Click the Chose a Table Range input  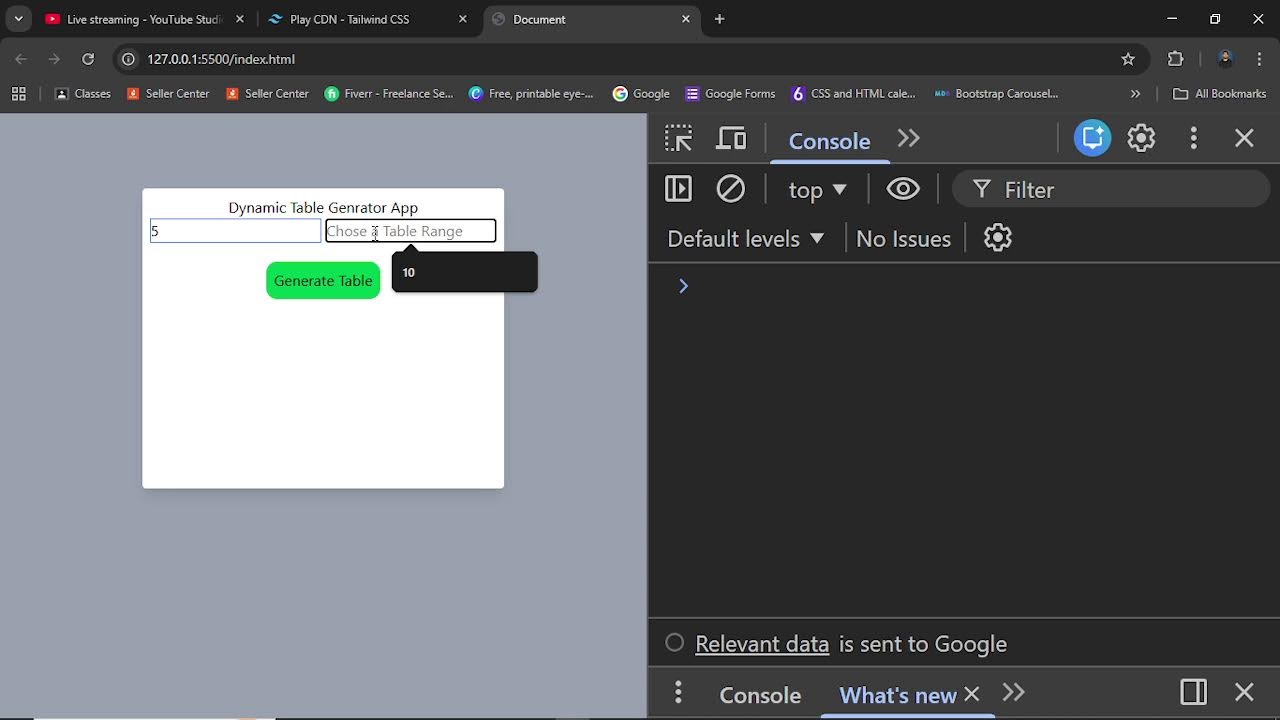point(411,231)
